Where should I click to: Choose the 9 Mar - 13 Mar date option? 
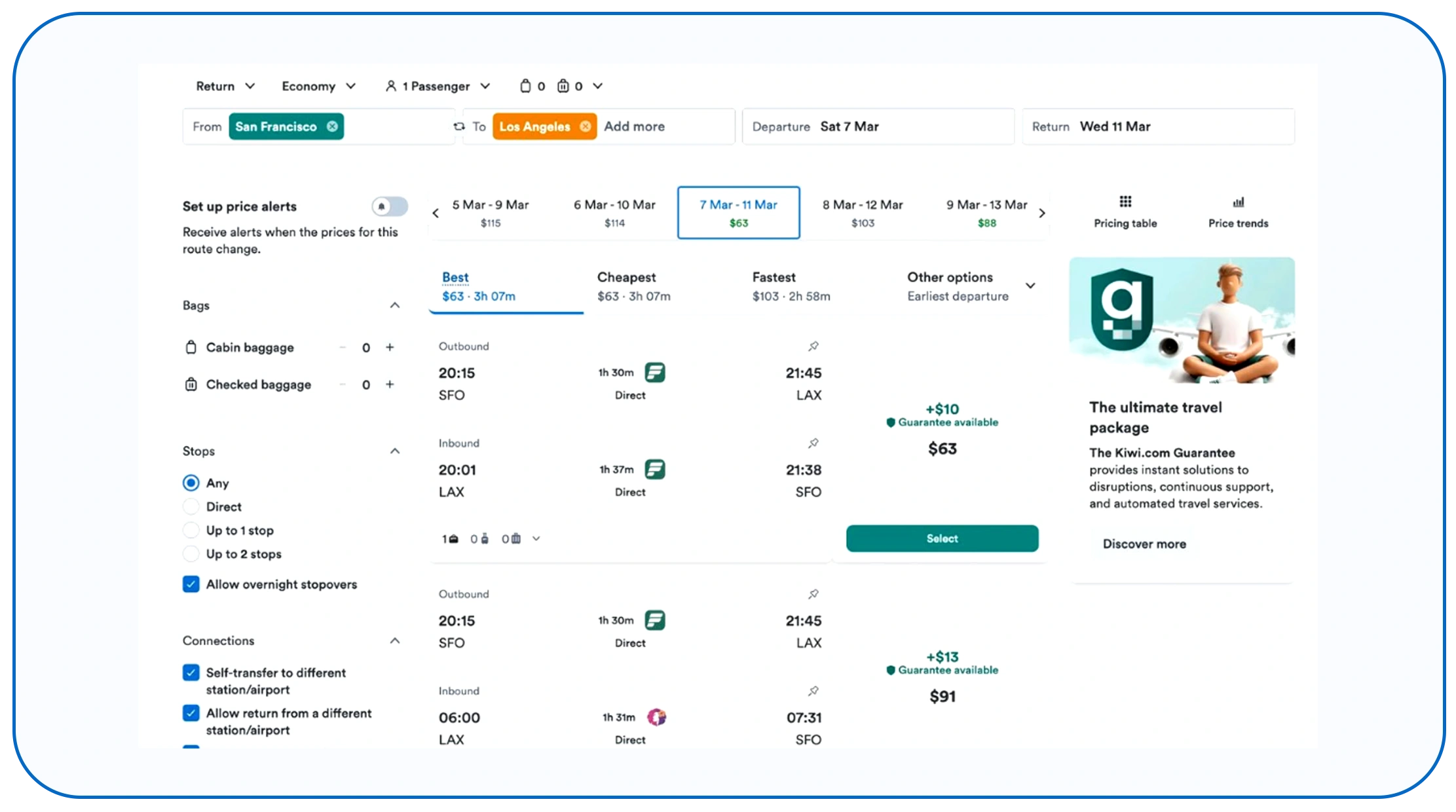[986, 213]
